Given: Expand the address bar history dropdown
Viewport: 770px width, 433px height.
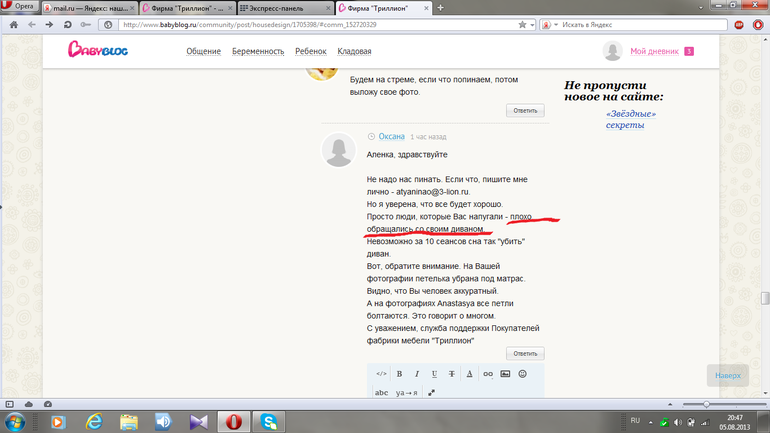Looking at the screenshot, I should tap(532, 25).
